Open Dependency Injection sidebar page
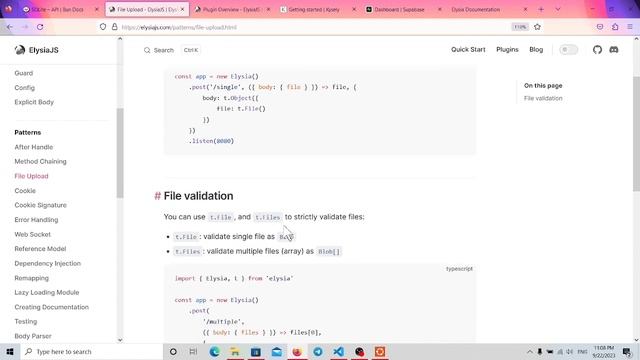The width and height of the screenshot is (640, 360). tap(47, 263)
